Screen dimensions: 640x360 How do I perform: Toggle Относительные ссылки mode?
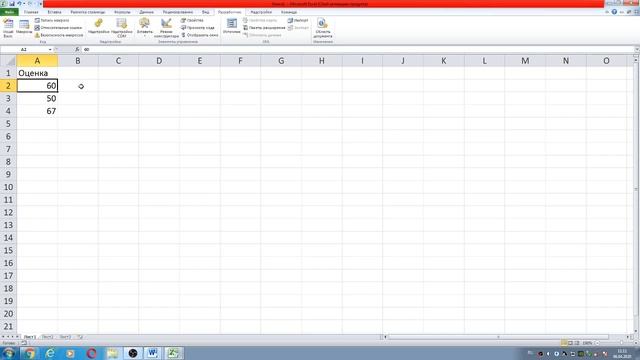[x=58, y=27]
